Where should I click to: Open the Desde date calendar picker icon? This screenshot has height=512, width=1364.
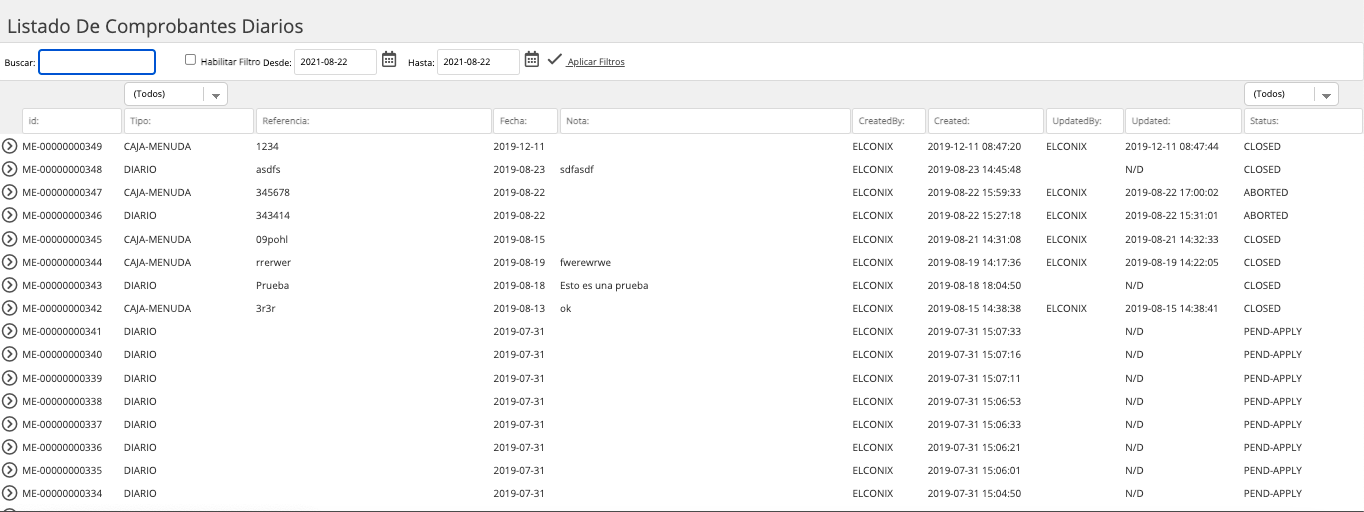(x=389, y=59)
